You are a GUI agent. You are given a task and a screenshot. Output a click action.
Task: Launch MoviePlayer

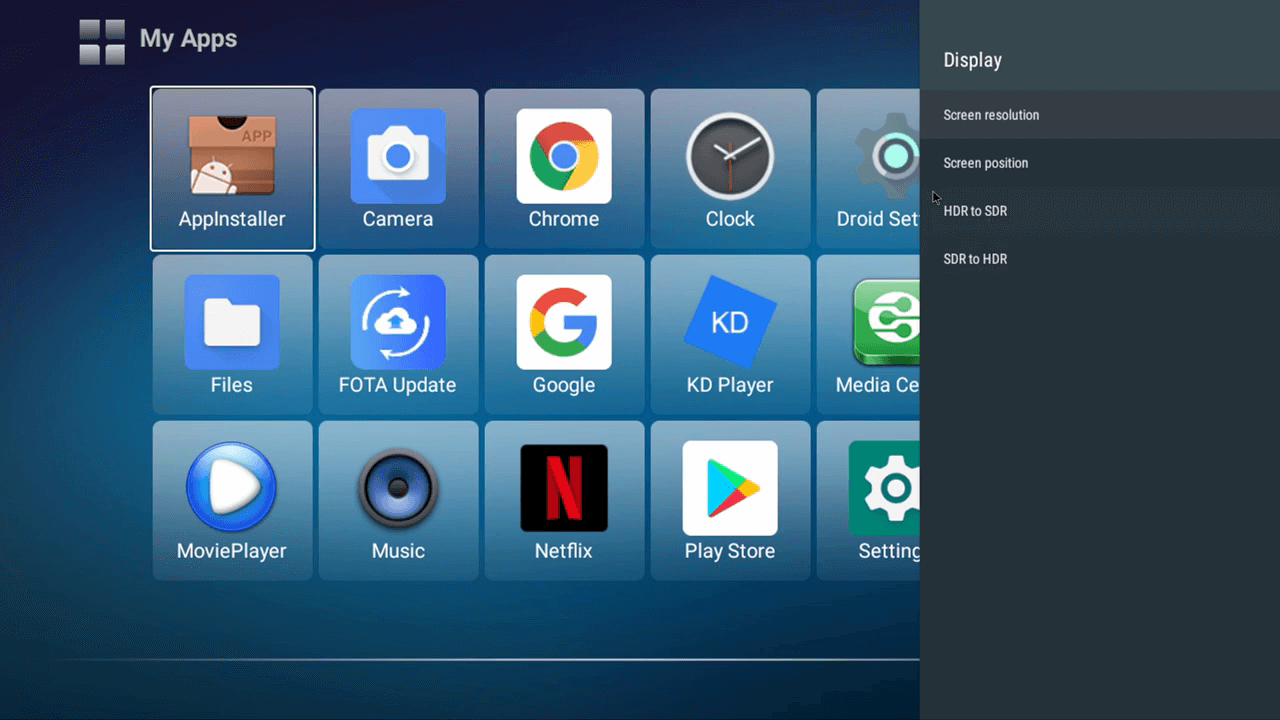[232, 500]
